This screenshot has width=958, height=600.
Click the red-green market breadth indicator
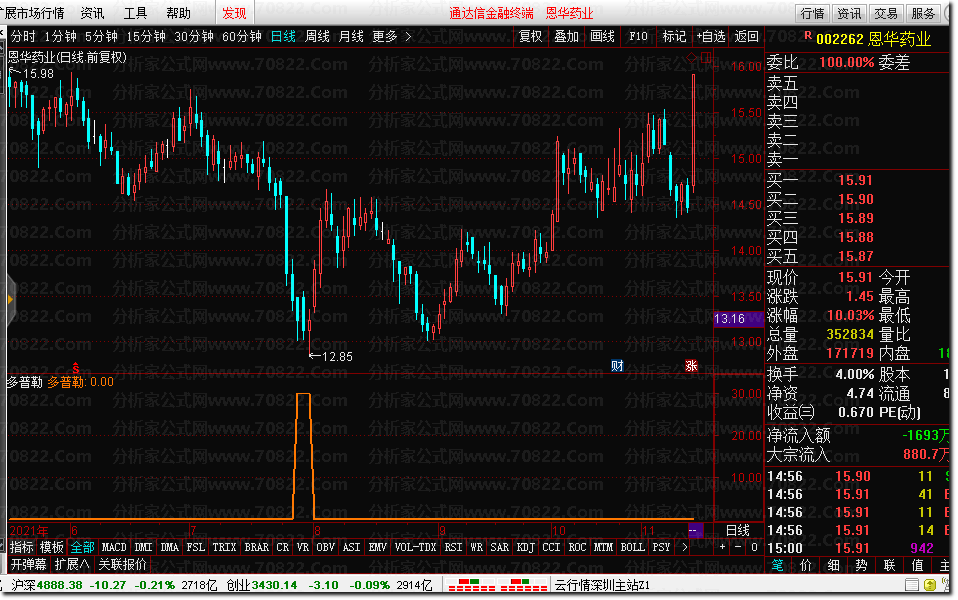click(497, 585)
